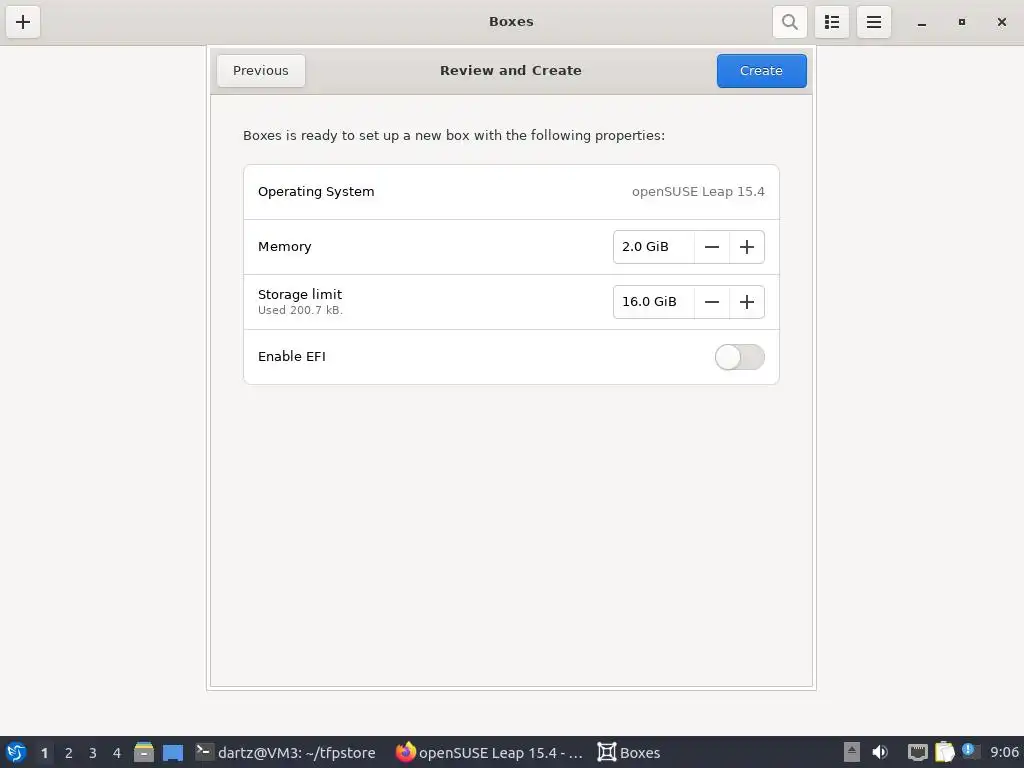
Task: Switch to workspace 4 in taskbar
Action: pos(117,753)
